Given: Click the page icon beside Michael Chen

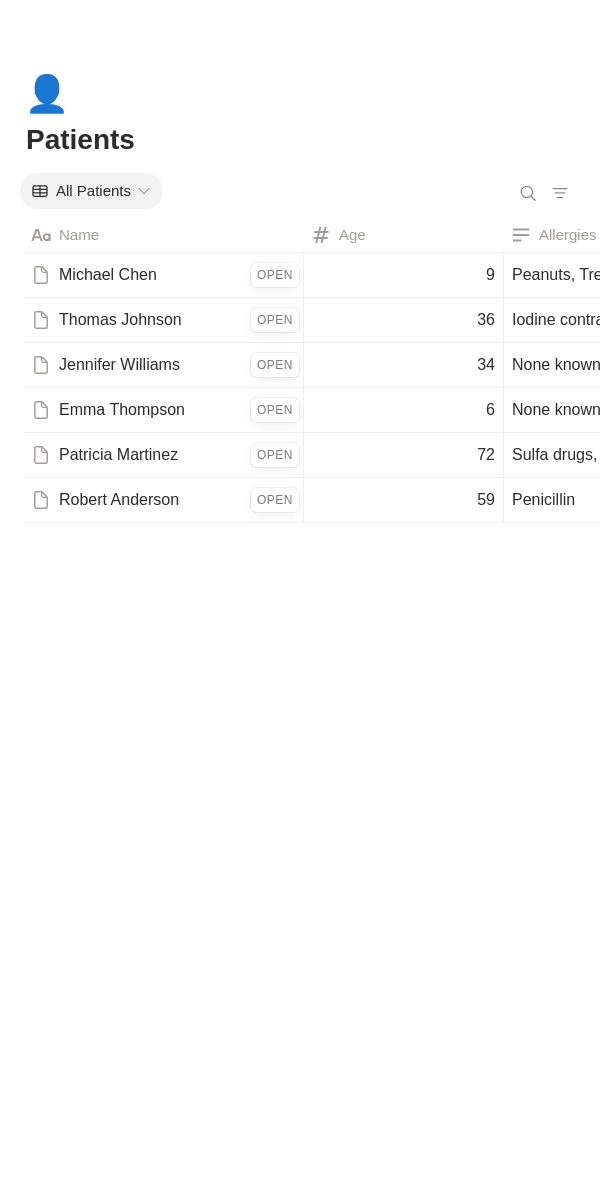Looking at the screenshot, I should pyautogui.click(x=41, y=275).
